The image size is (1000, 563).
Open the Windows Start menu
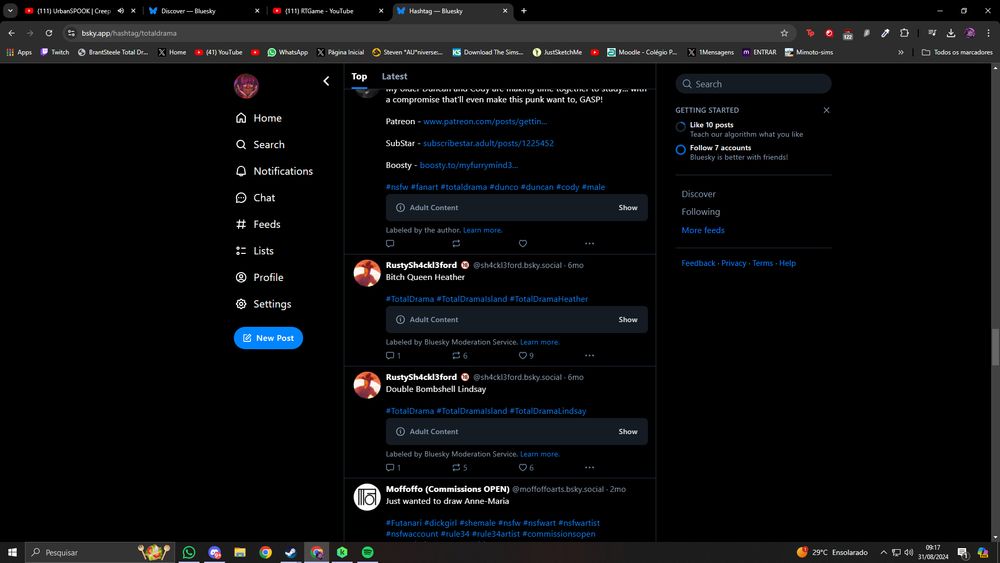[11, 552]
